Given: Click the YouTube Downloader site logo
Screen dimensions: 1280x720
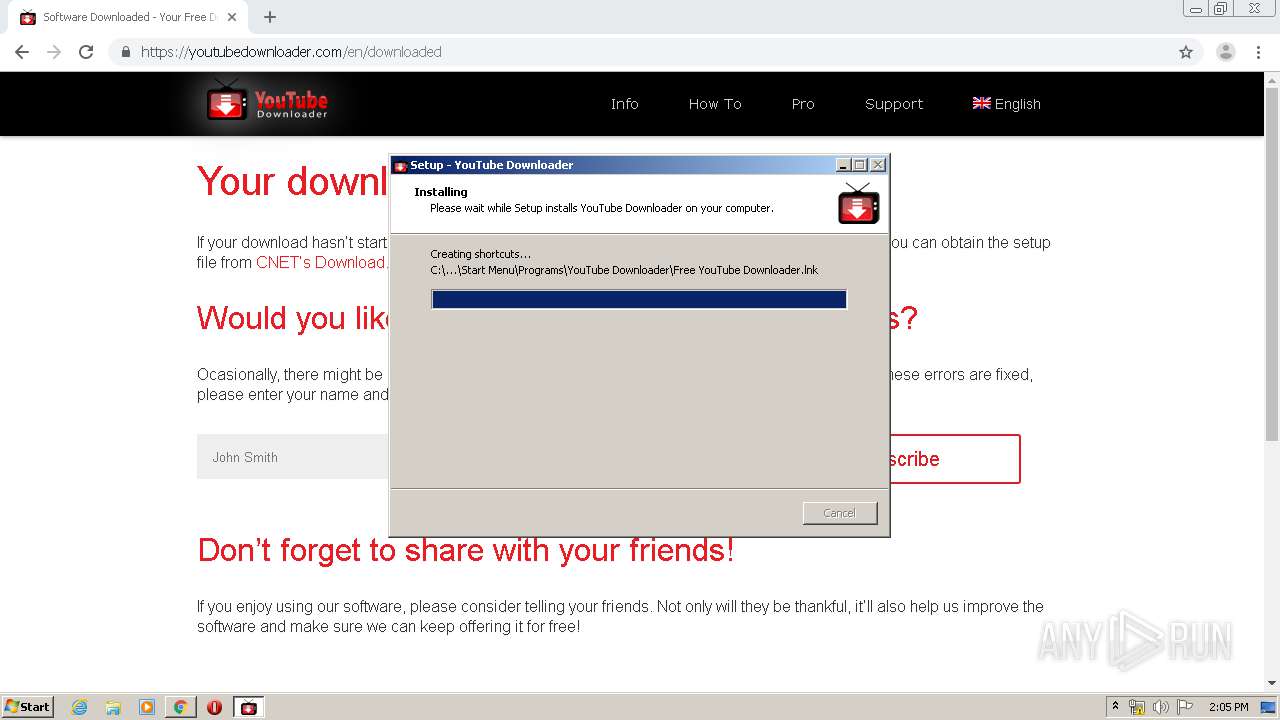Looking at the screenshot, I should pos(267,103).
